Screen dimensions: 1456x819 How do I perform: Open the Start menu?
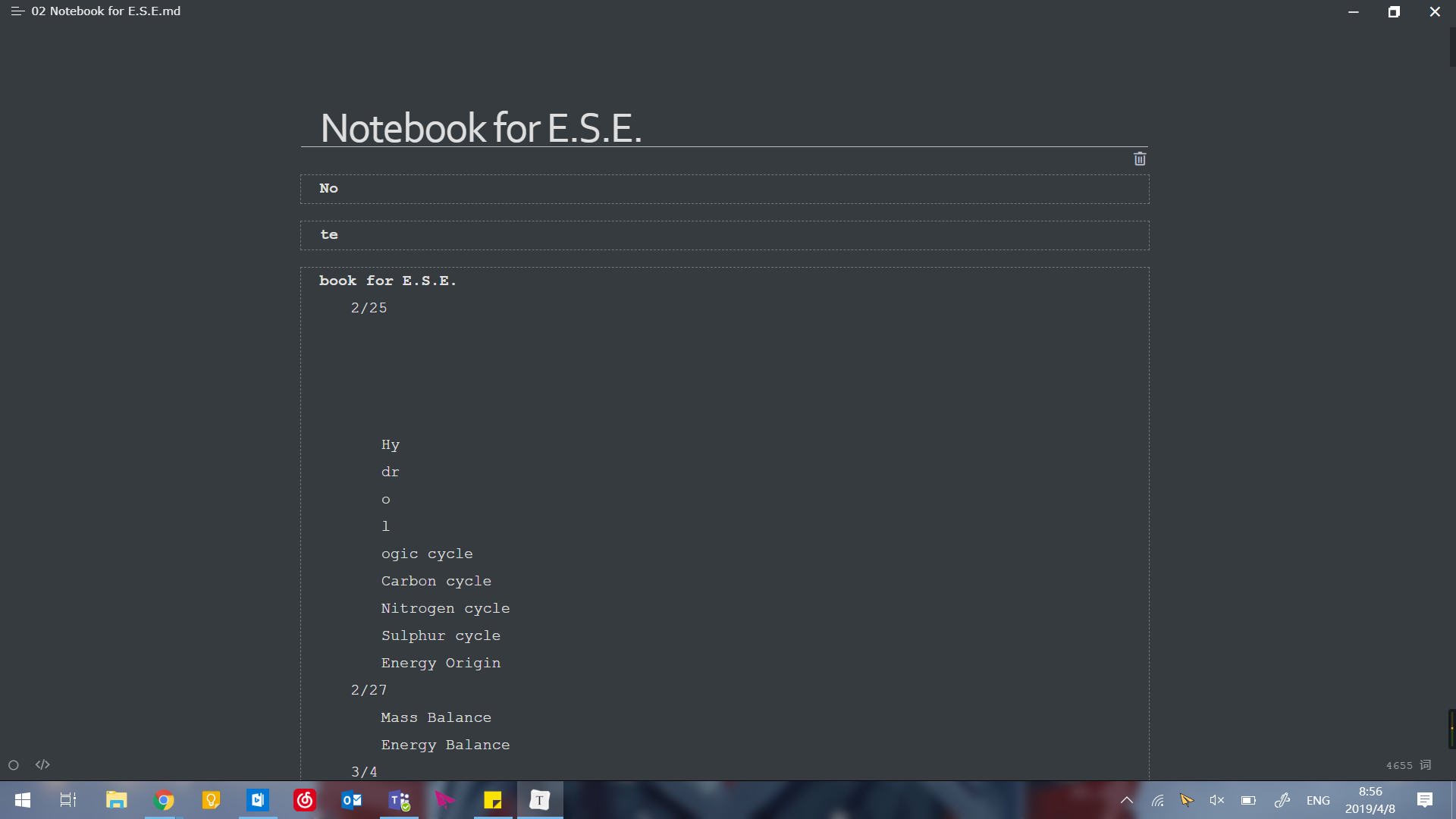point(22,800)
